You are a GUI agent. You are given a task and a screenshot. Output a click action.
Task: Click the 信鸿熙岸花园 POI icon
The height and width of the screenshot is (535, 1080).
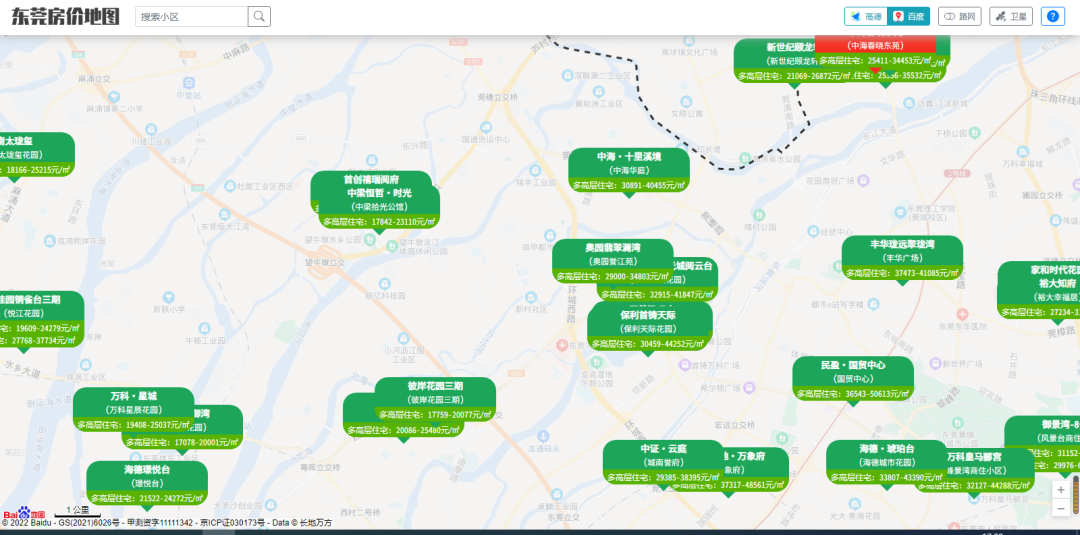(50, 241)
